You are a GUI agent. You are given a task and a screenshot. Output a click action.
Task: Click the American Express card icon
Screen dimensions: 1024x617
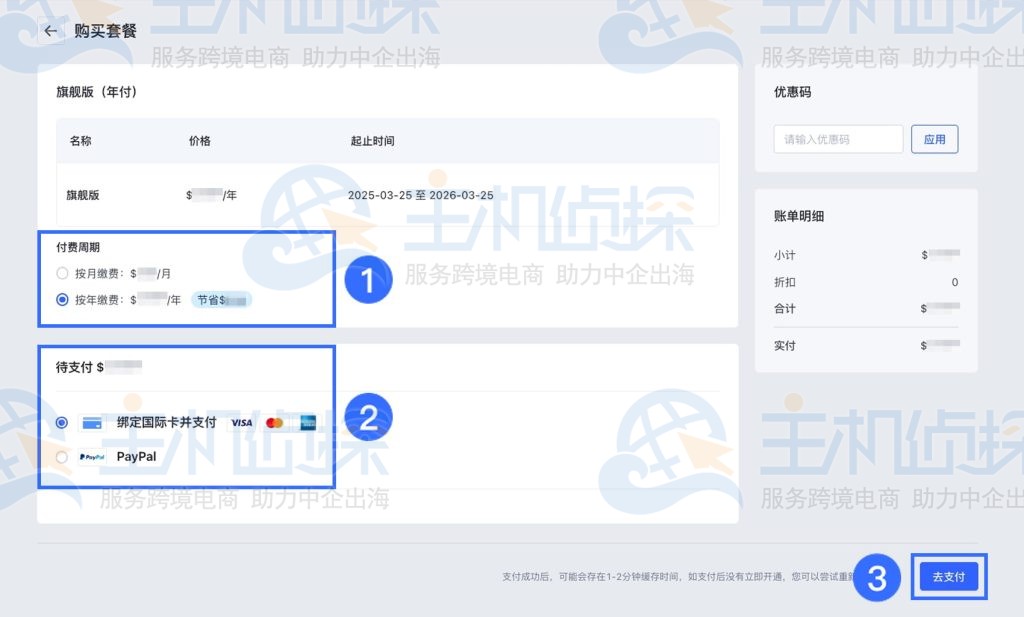(x=307, y=422)
